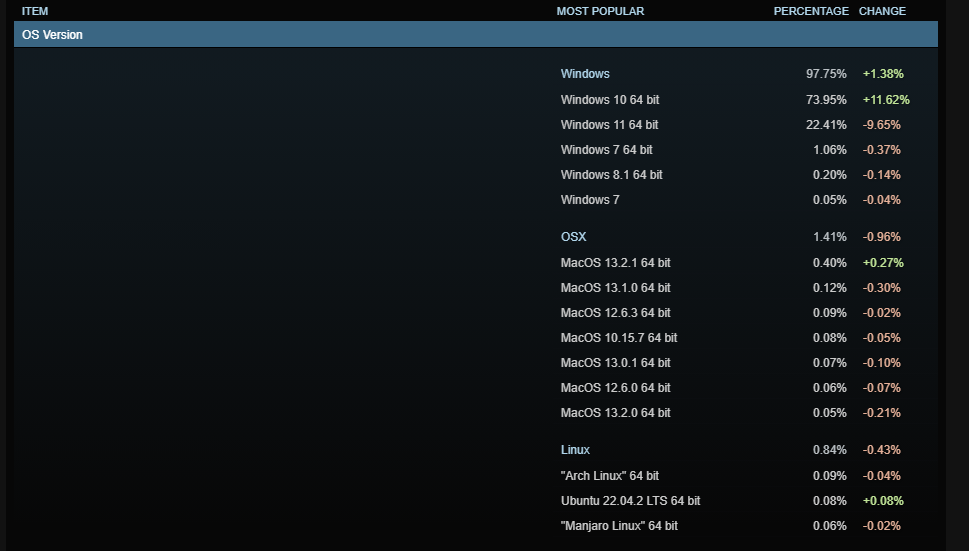The width and height of the screenshot is (969, 551).
Task: Collapse the OS Version section header
Action: point(476,35)
